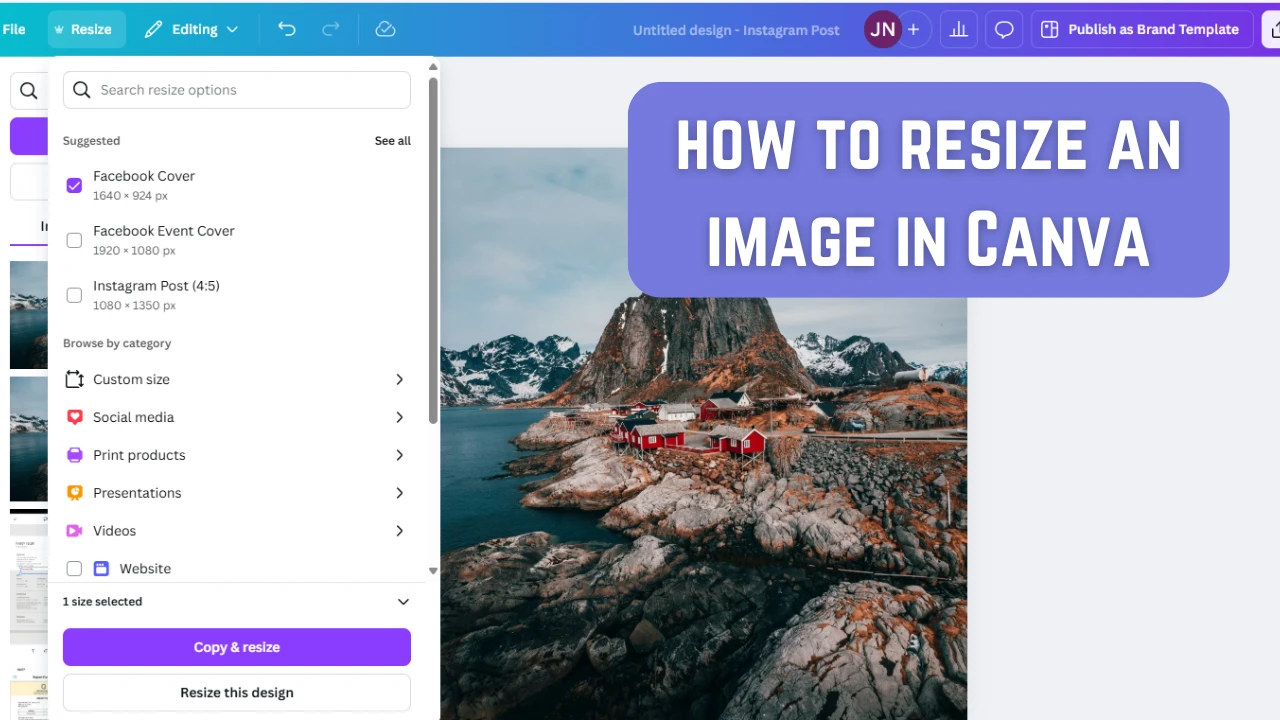Uncheck the Facebook Cover size option
The width and height of the screenshot is (1280, 720).
(74, 185)
